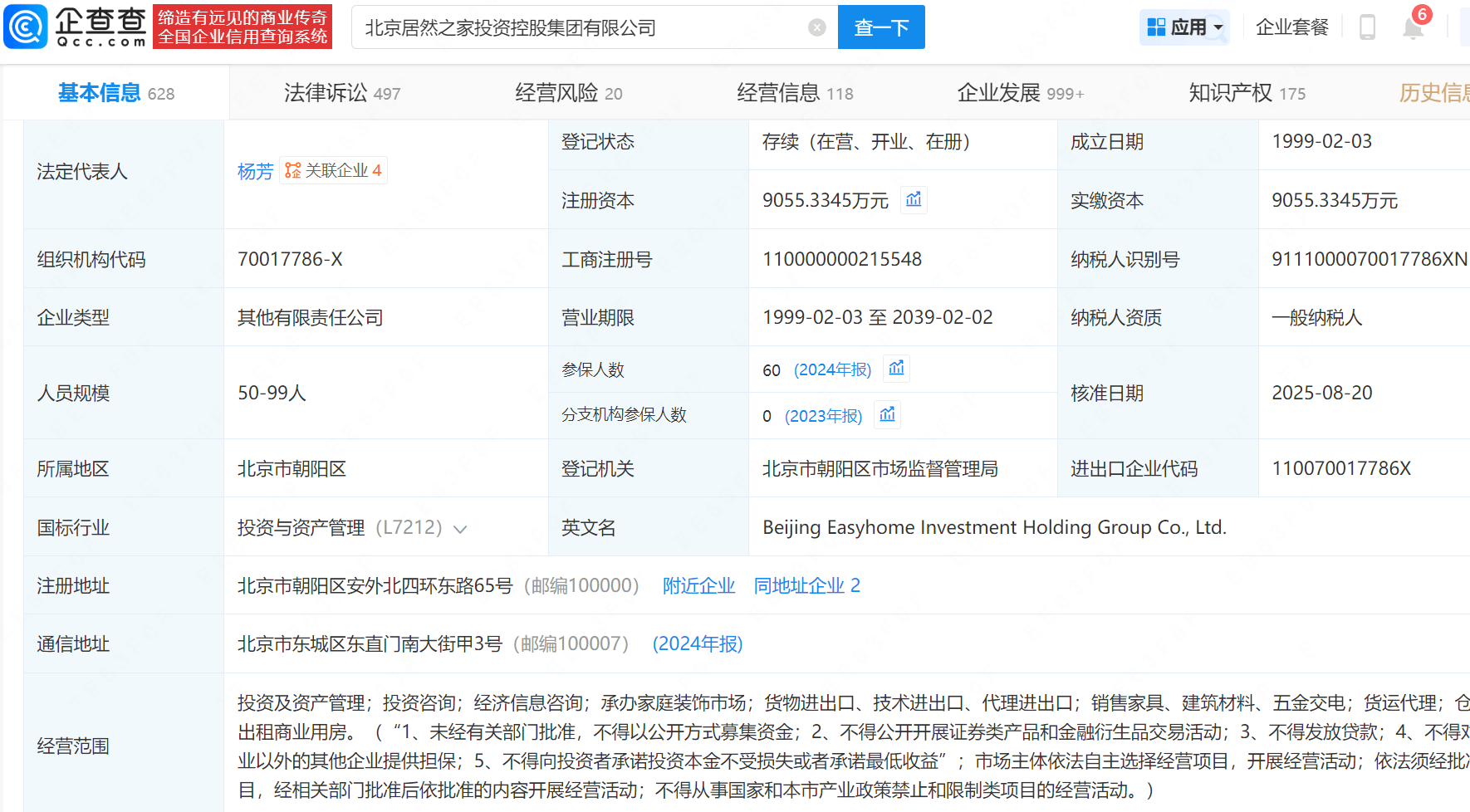Click the (2024年报) link beside 参保人数

point(832,369)
